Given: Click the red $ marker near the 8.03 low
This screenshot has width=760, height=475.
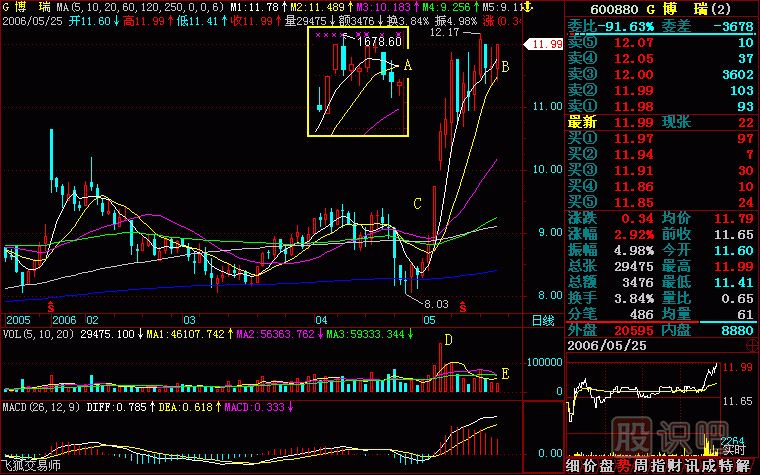Looking at the screenshot, I should [463, 303].
